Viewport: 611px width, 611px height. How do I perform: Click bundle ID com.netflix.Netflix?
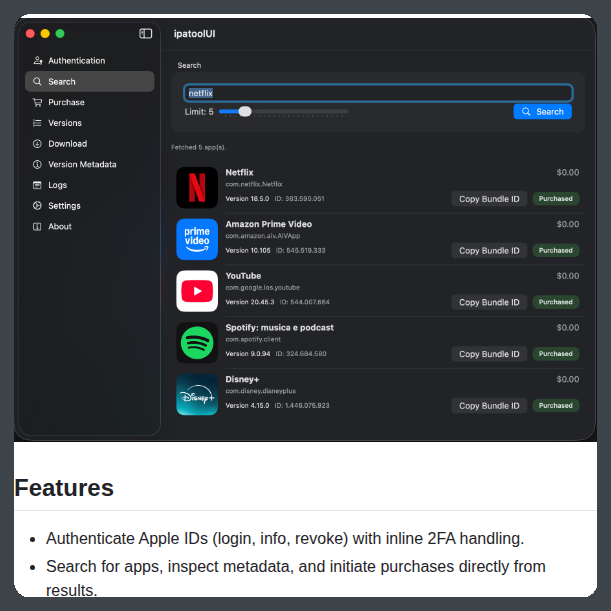tap(254, 184)
